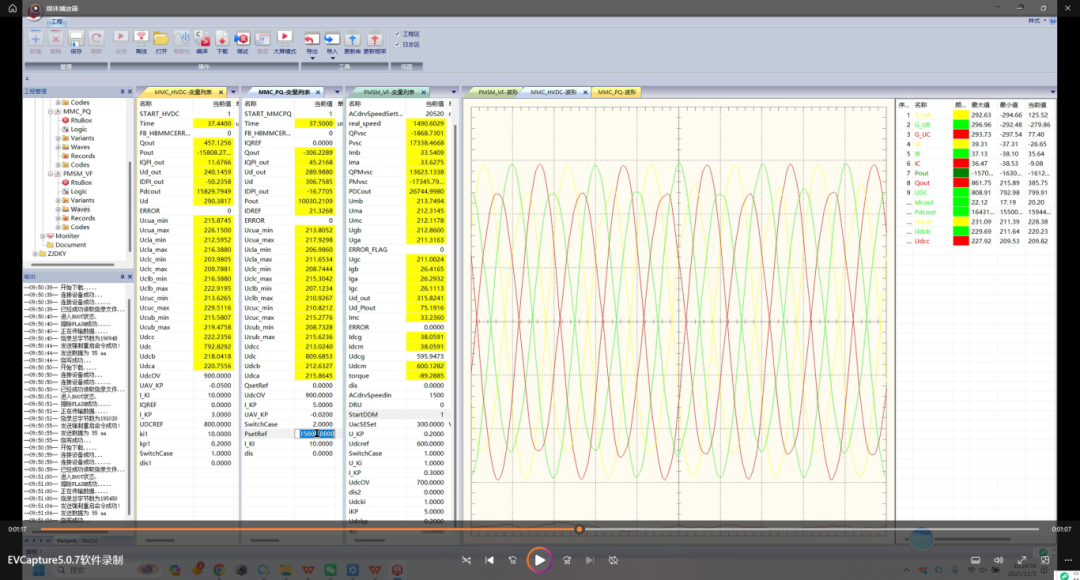Viewport: 1080px width, 580px height.
Task: Click the video progress slider handle
Action: coord(579,529)
